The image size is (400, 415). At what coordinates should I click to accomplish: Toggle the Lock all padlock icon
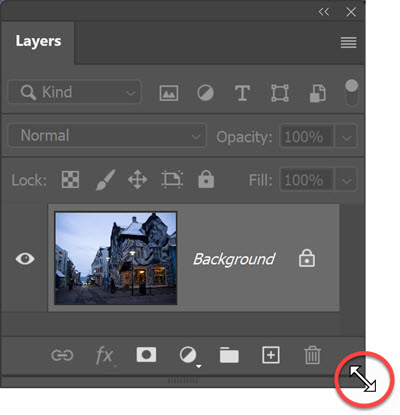(x=206, y=179)
